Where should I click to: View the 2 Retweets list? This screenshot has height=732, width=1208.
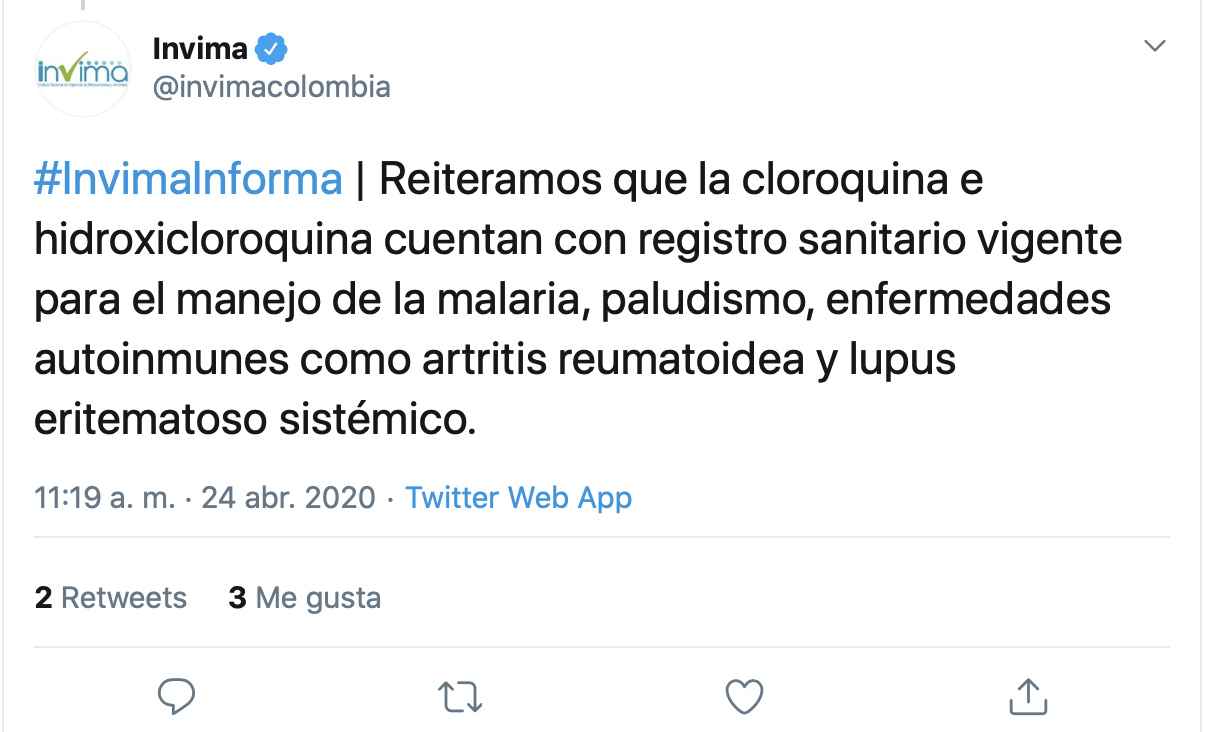[x=111, y=598]
